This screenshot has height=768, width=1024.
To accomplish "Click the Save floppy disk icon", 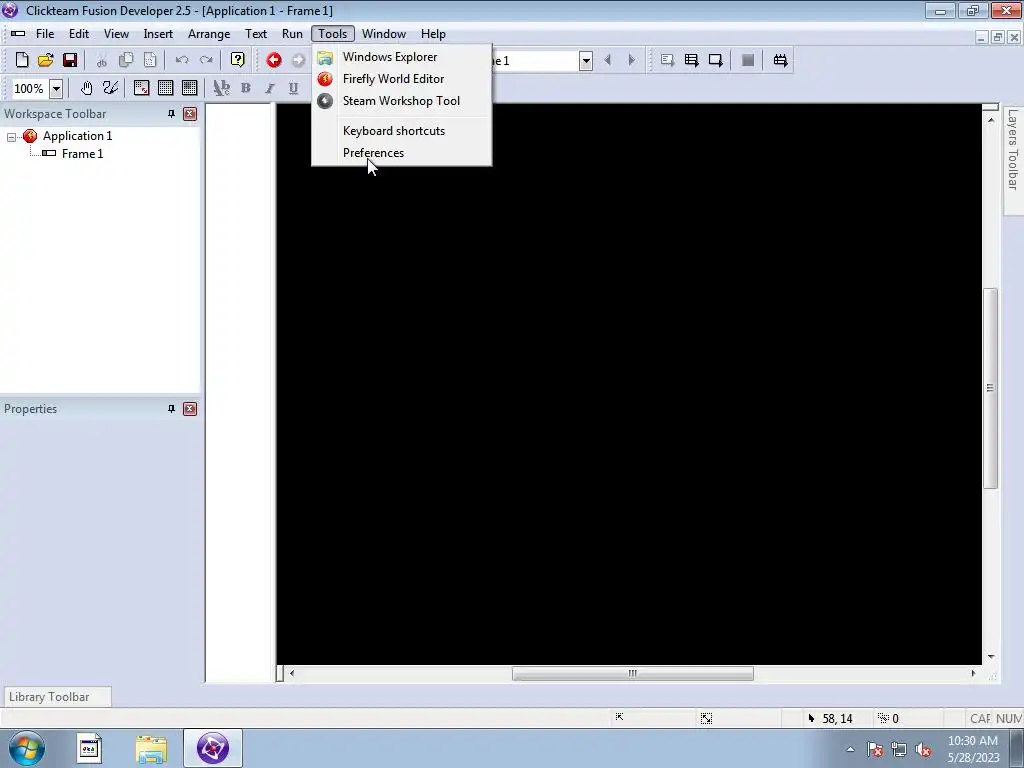I will point(70,60).
